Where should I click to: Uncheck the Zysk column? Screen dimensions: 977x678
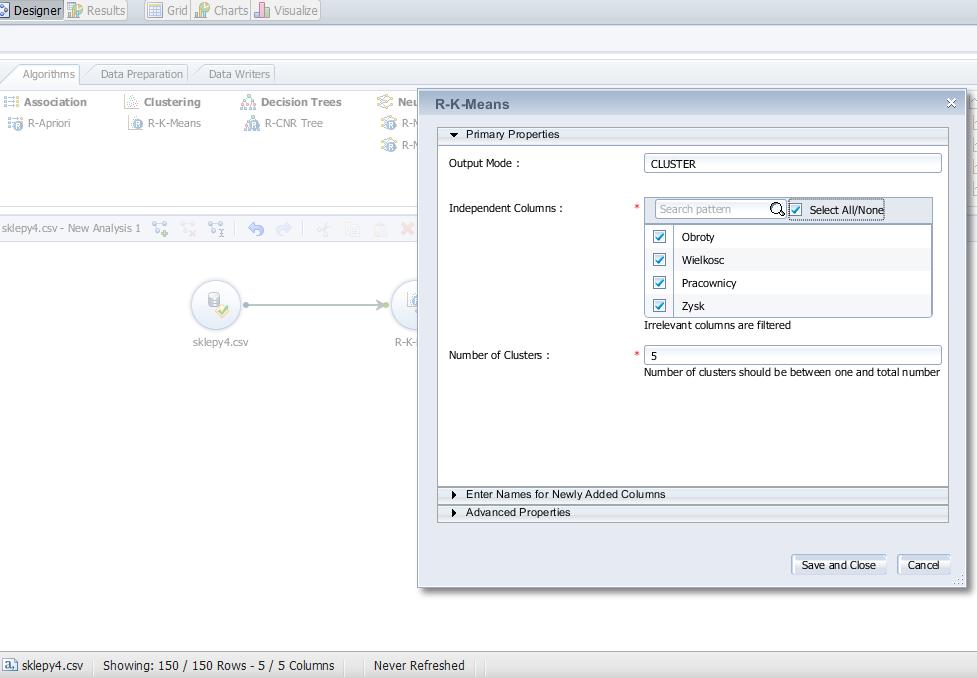click(x=659, y=305)
